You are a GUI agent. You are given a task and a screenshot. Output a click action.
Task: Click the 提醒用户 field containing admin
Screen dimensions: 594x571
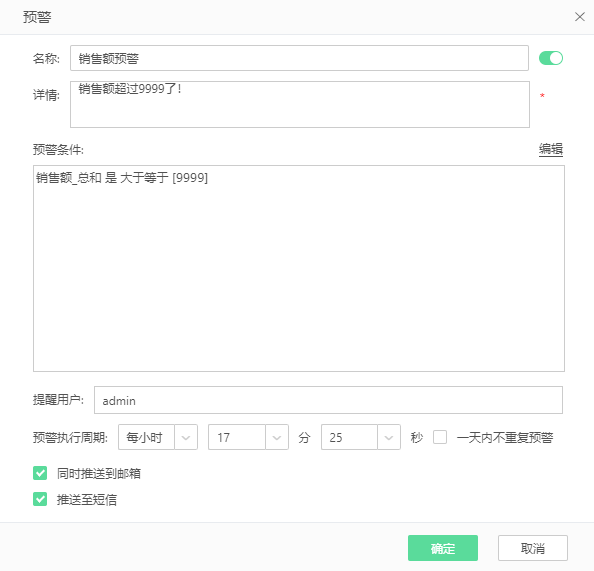tap(328, 400)
